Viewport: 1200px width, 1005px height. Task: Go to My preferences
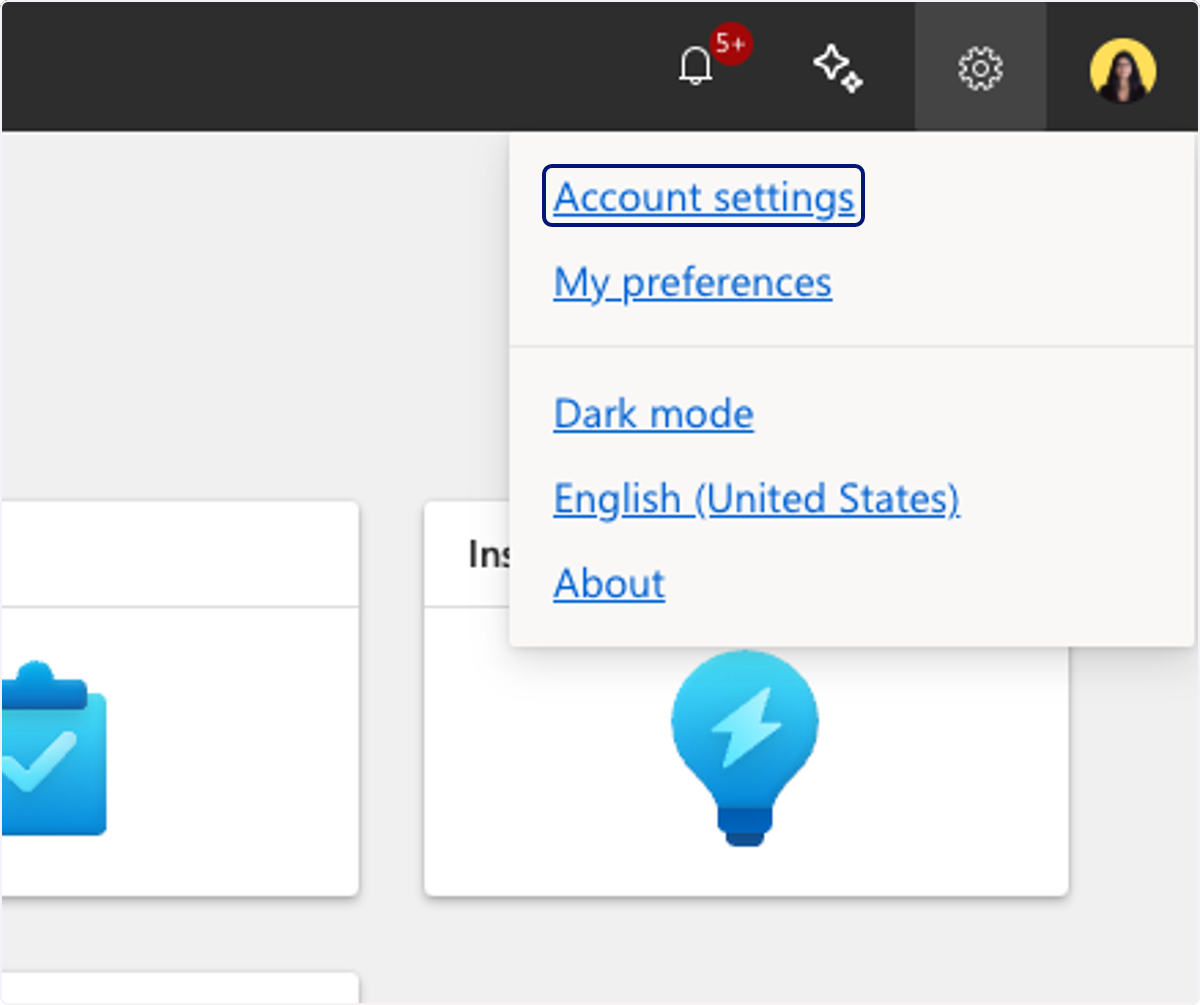(x=692, y=282)
